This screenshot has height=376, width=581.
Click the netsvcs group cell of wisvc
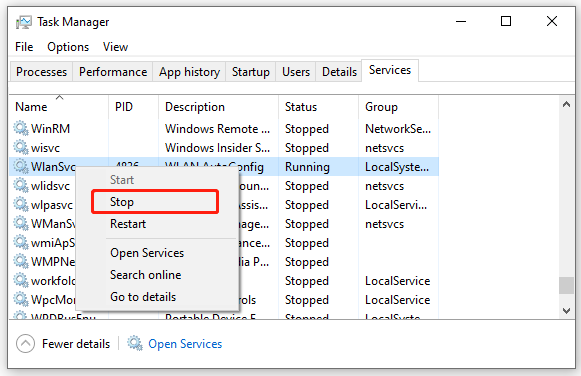pos(384,148)
